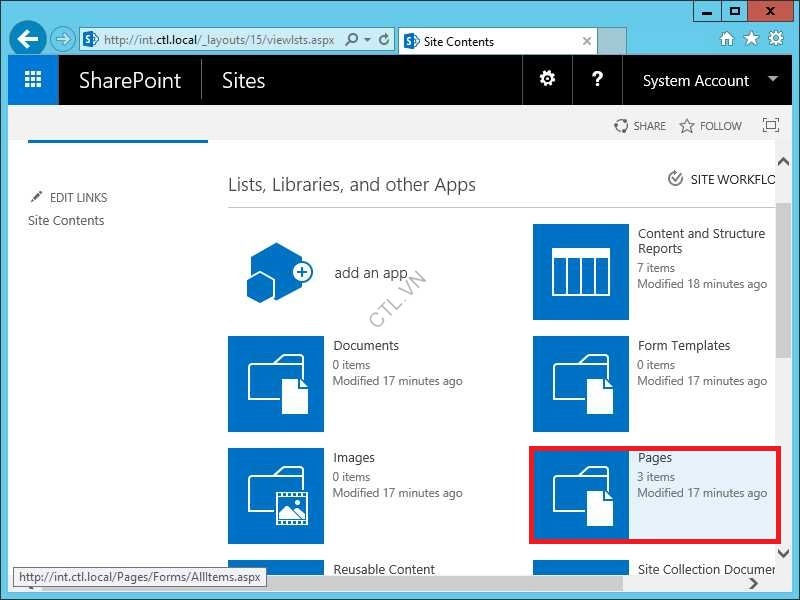800x600 pixels.
Task: Open the Documents library tile
Action: coord(276,384)
